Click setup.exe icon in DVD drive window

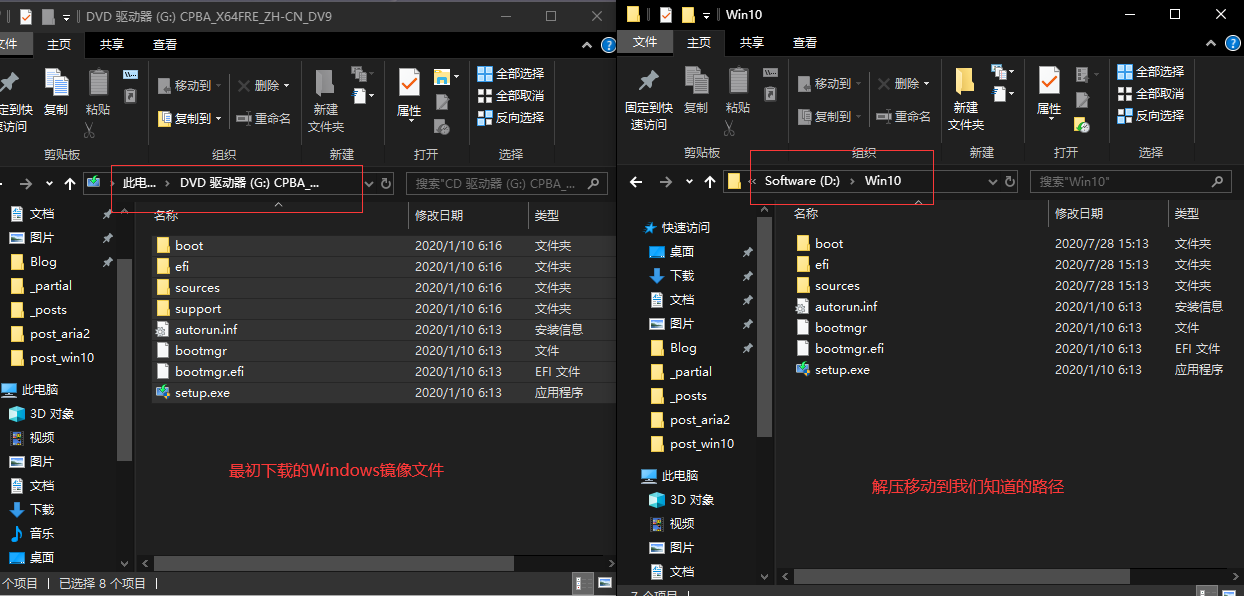[163, 392]
